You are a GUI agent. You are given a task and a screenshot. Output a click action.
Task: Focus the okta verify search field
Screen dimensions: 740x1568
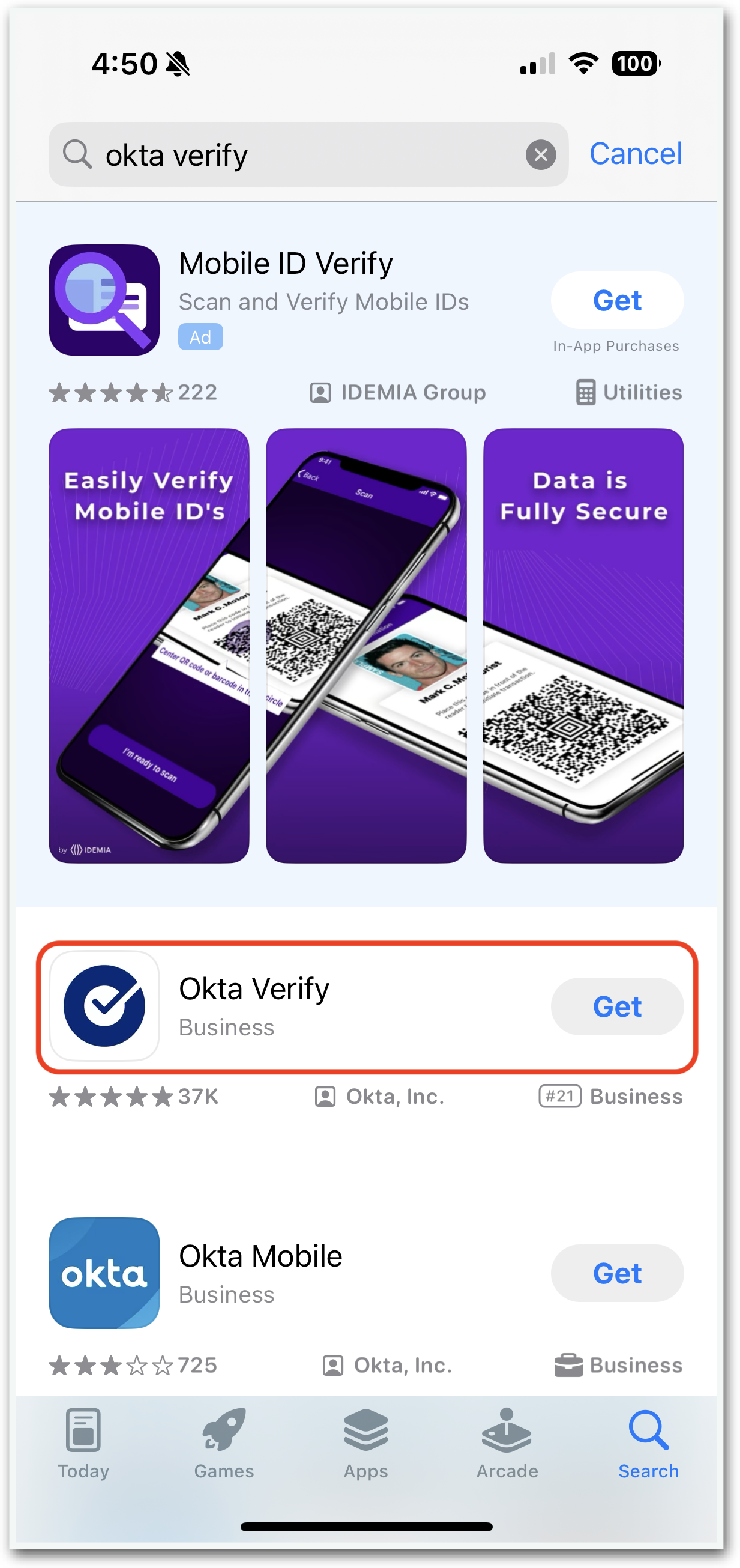tap(308, 154)
